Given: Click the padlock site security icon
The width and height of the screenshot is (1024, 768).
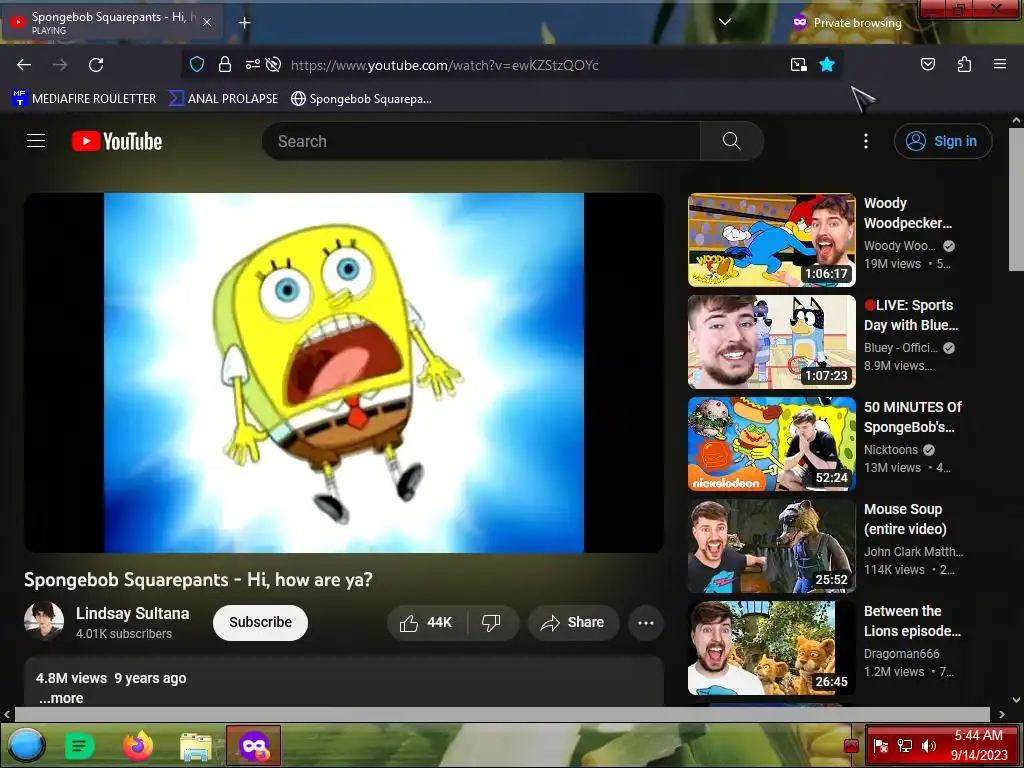Looking at the screenshot, I should pyautogui.click(x=225, y=64).
